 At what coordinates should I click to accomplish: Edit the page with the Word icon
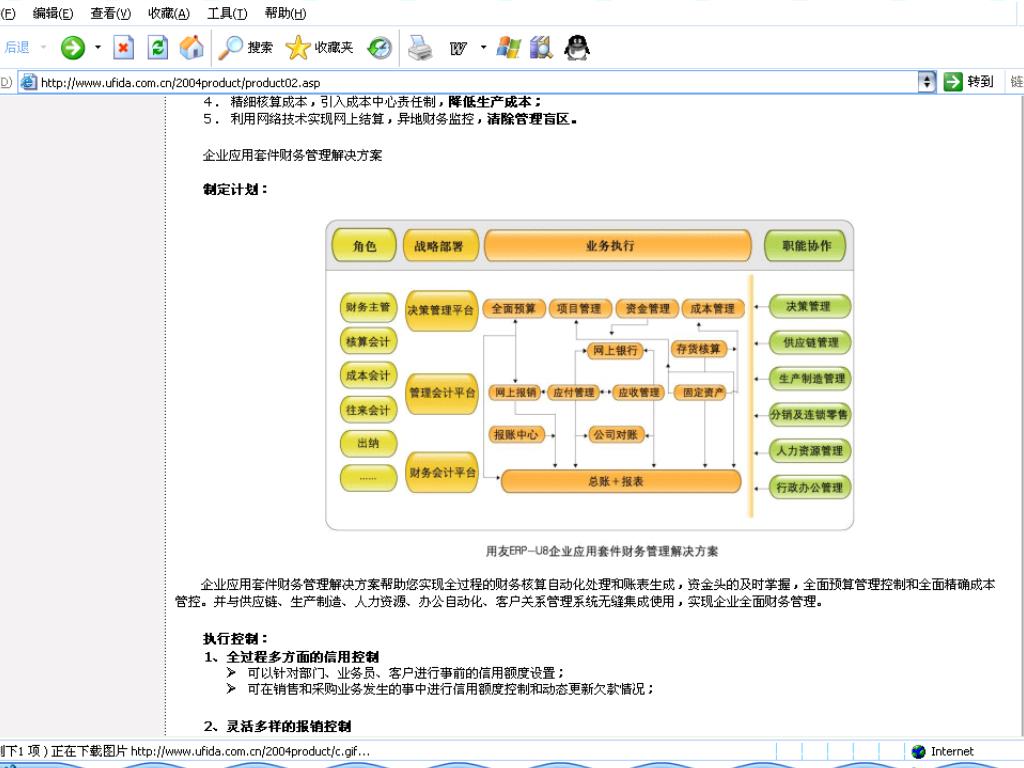458,48
